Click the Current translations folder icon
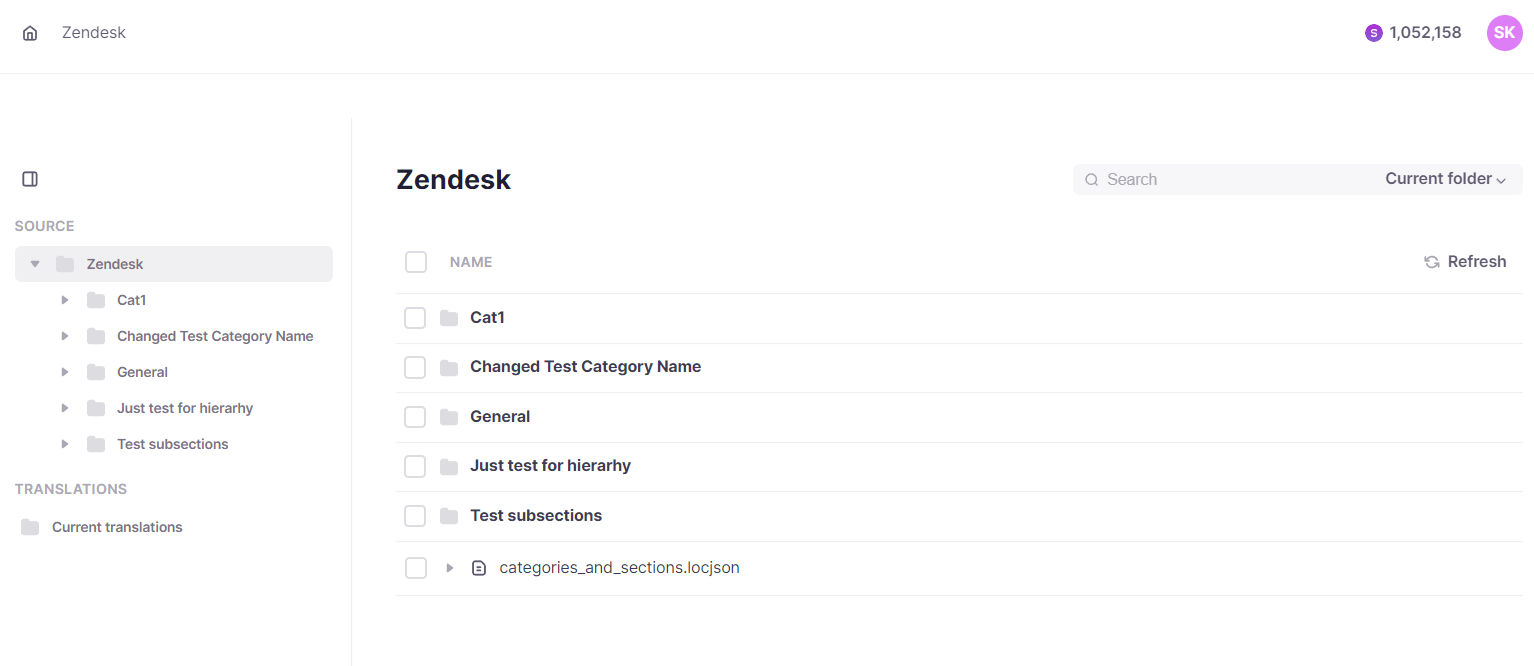 pos(30,527)
